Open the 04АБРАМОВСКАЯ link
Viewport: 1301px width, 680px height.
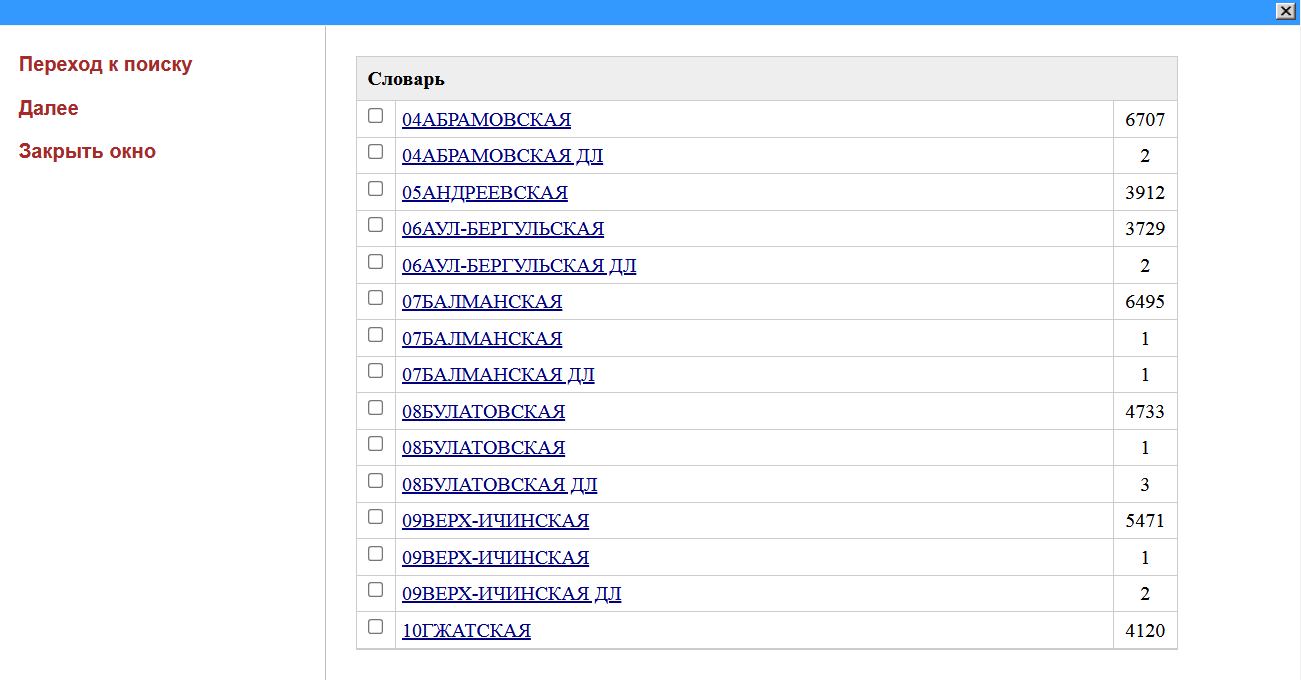click(486, 120)
